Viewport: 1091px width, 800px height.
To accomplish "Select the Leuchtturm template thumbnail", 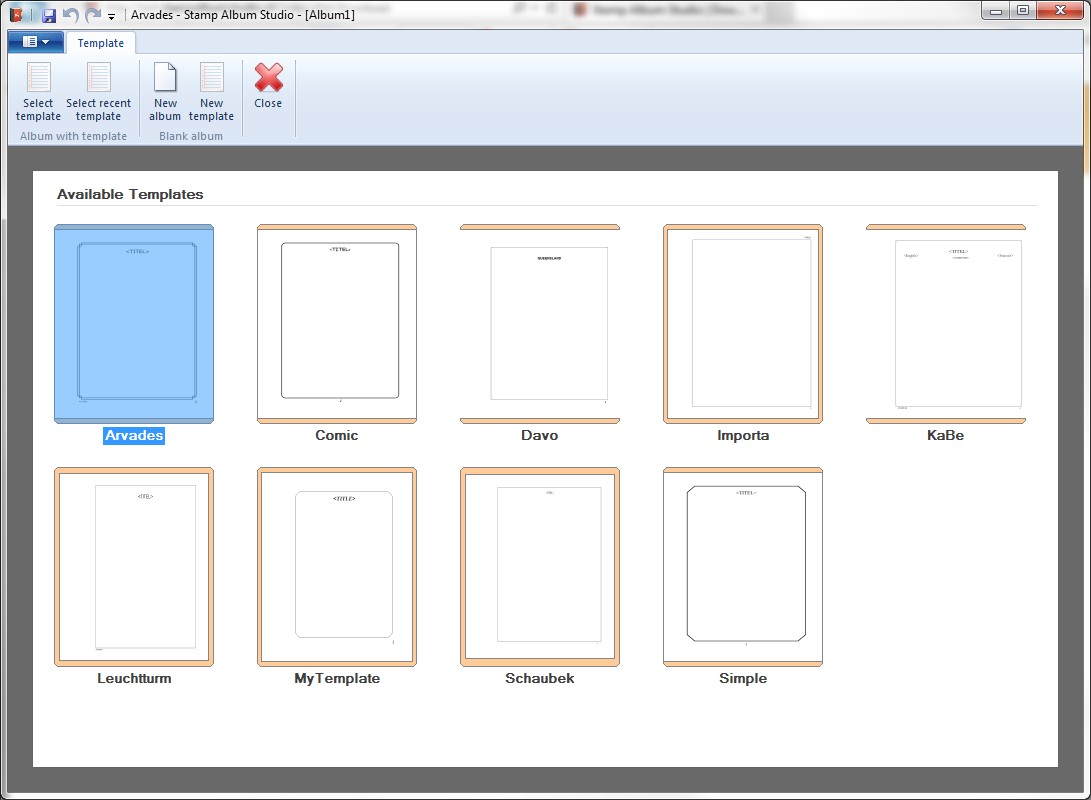I will [x=134, y=567].
